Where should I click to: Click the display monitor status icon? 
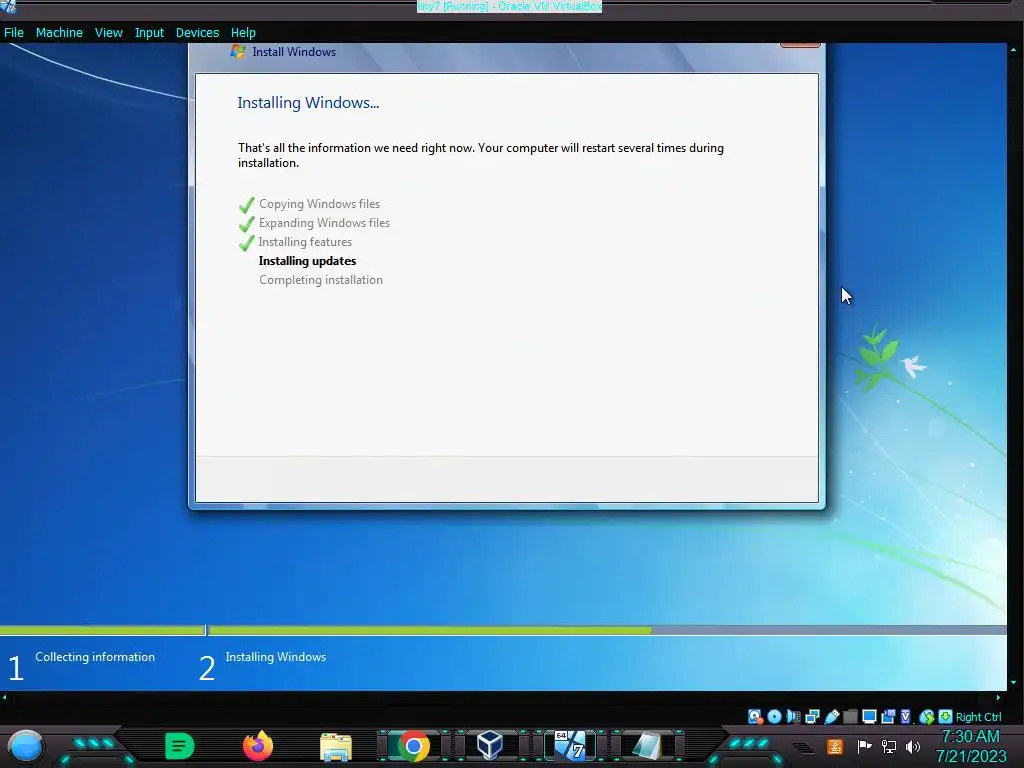(869, 716)
